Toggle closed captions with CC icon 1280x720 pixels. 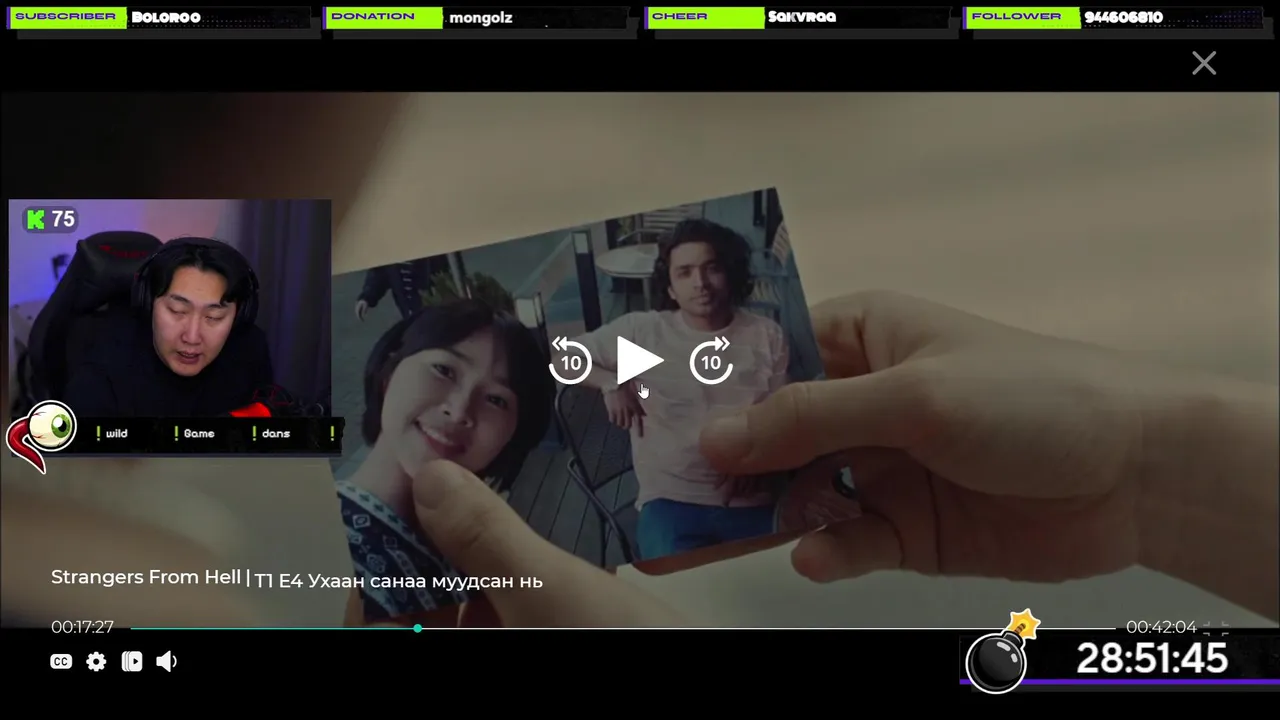tap(61, 661)
